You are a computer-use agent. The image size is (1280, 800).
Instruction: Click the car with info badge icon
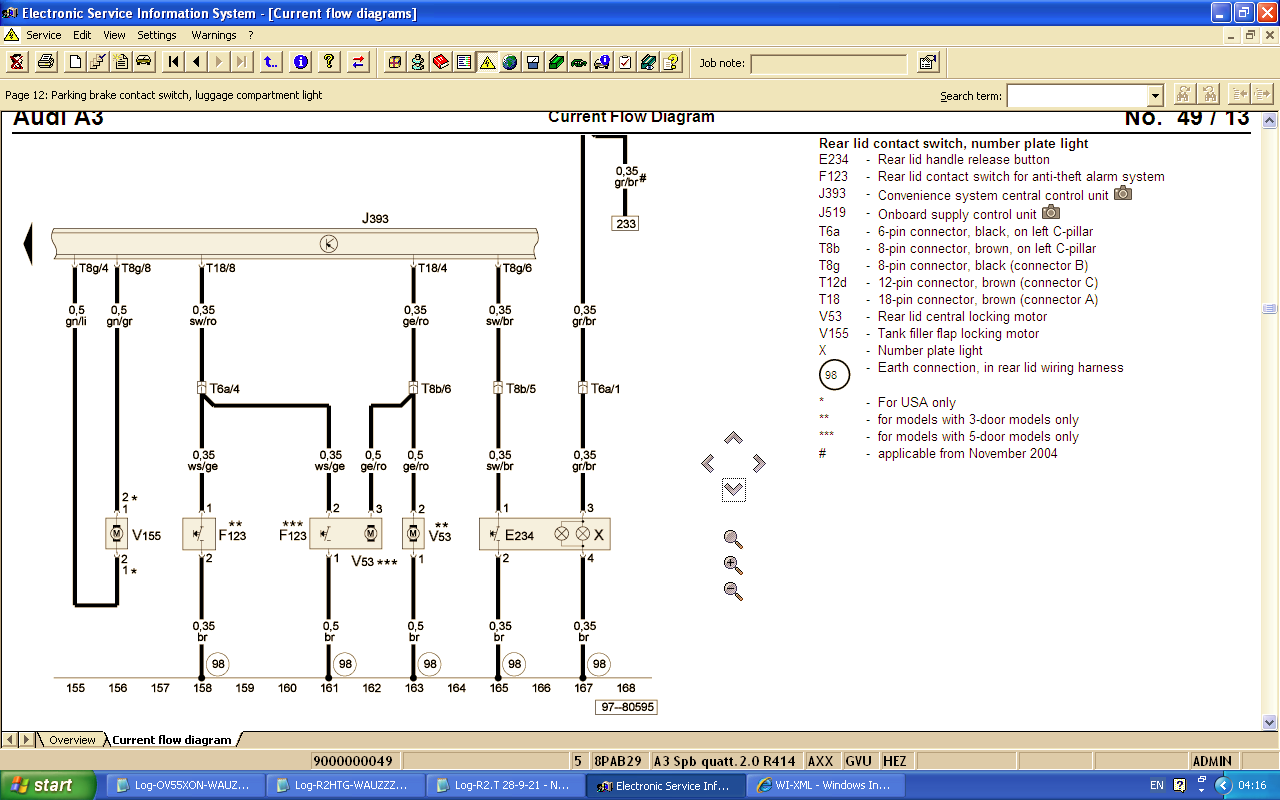tap(602, 62)
